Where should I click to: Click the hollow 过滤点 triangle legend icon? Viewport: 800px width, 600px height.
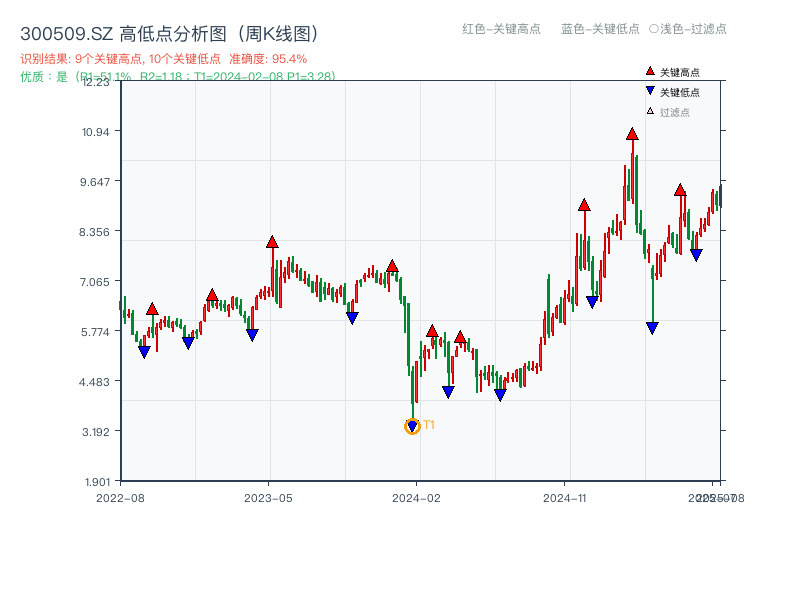point(650,112)
